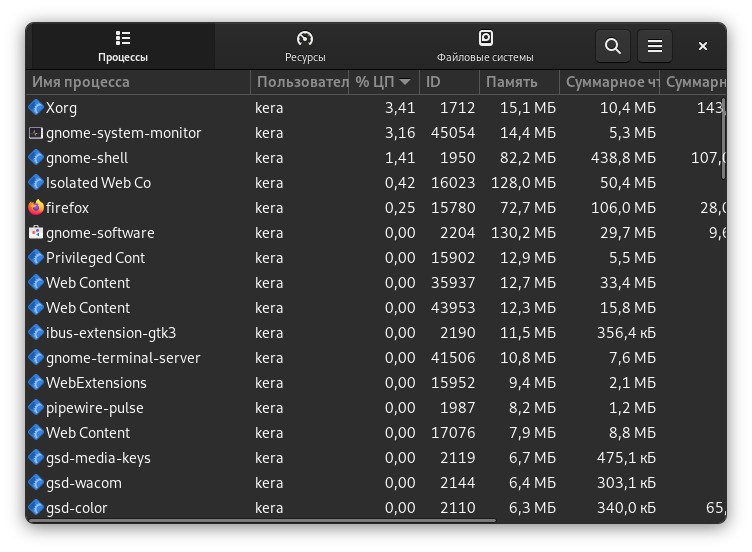Open the hamburger main menu
752x552 pixels.
coord(655,46)
